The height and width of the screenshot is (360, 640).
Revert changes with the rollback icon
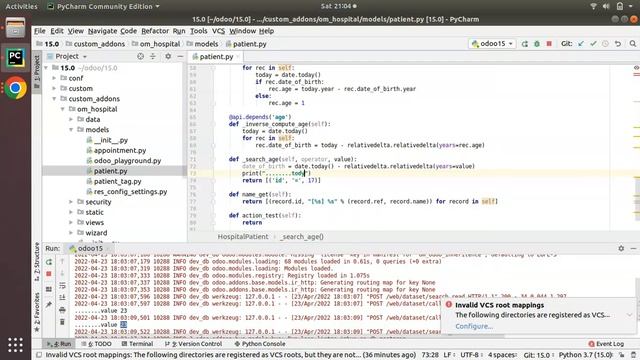pyautogui.click(x=618, y=44)
